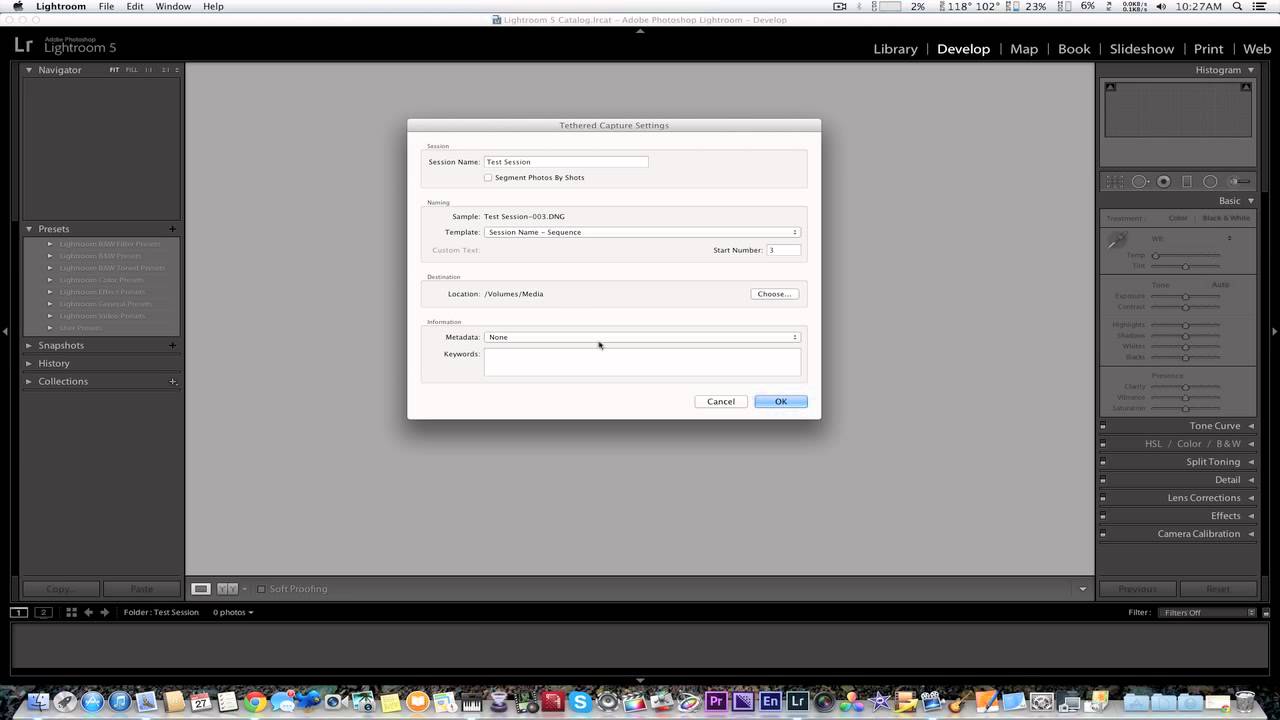Open the Window menu
Screen dimensions: 1280x720
tap(173, 7)
